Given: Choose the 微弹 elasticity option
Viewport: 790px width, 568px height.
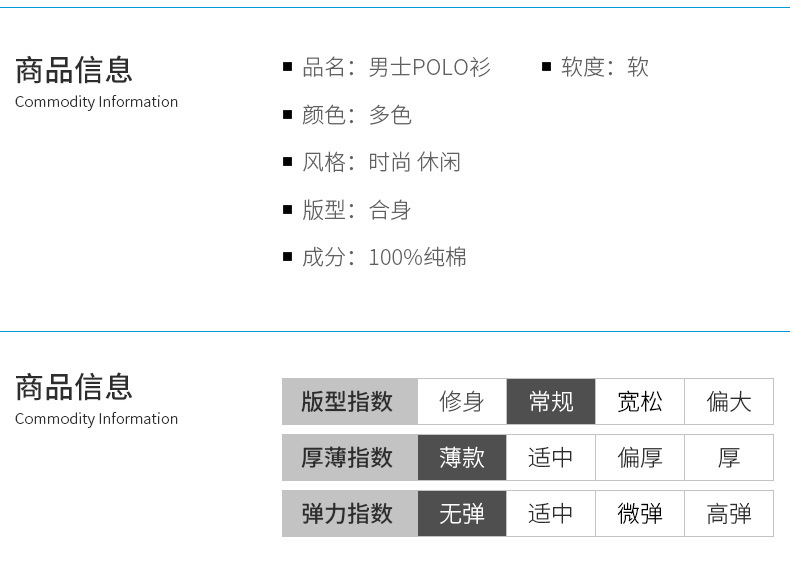Looking at the screenshot, I should click(x=640, y=514).
